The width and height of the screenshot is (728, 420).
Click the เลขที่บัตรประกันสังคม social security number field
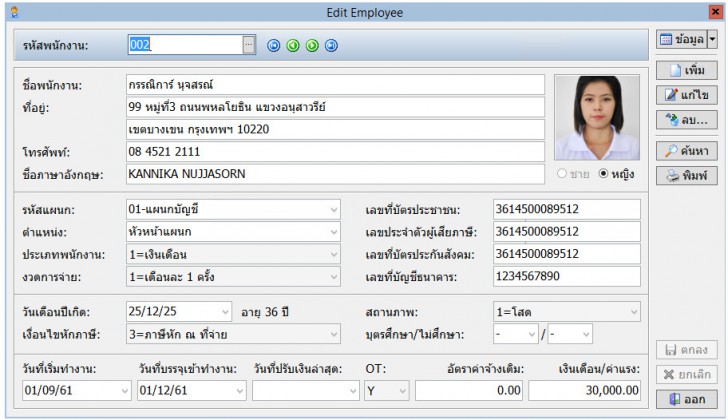click(x=567, y=254)
